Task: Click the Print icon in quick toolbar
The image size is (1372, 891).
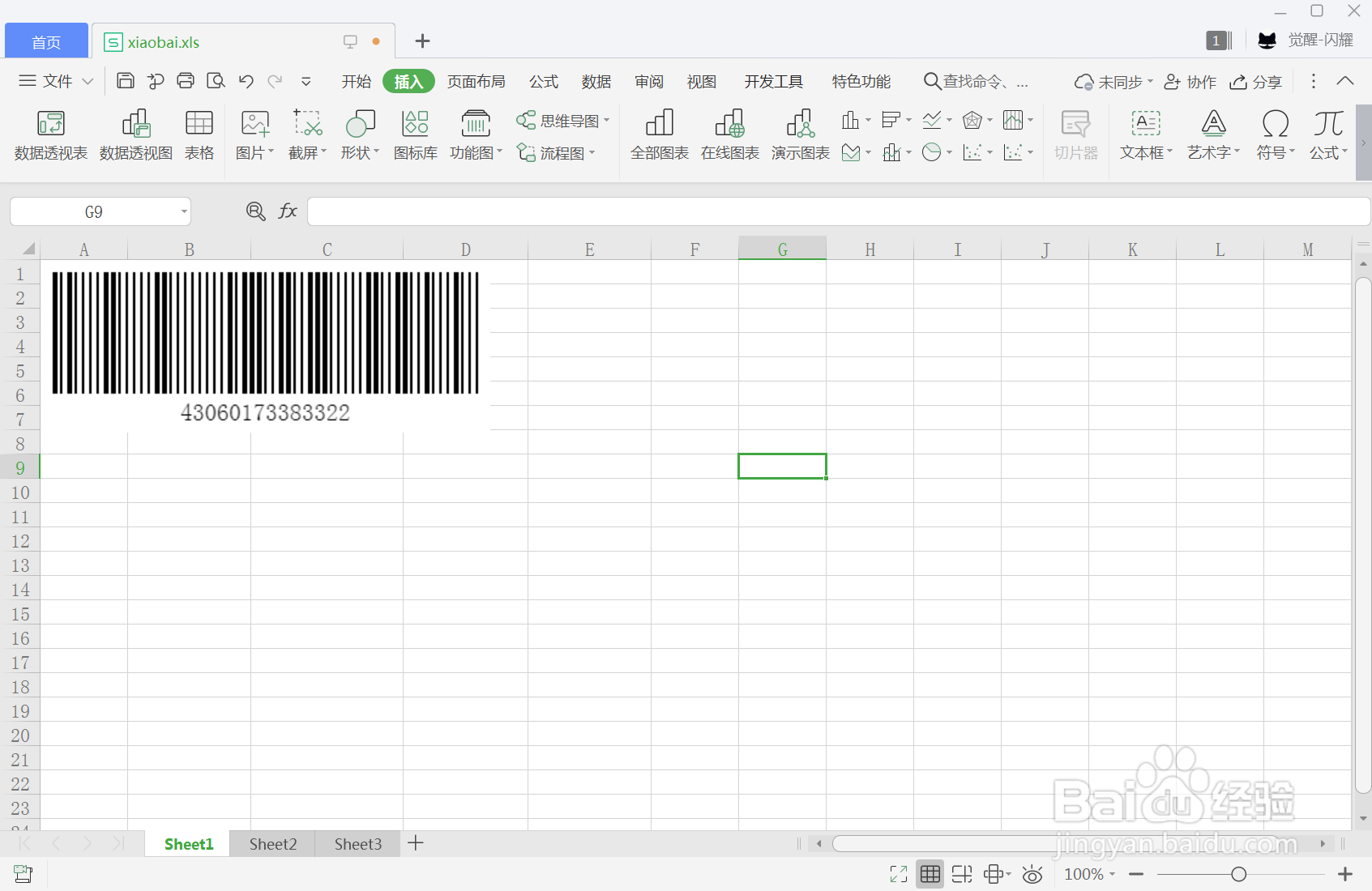Action: pyautogui.click(x=186, y=80)
